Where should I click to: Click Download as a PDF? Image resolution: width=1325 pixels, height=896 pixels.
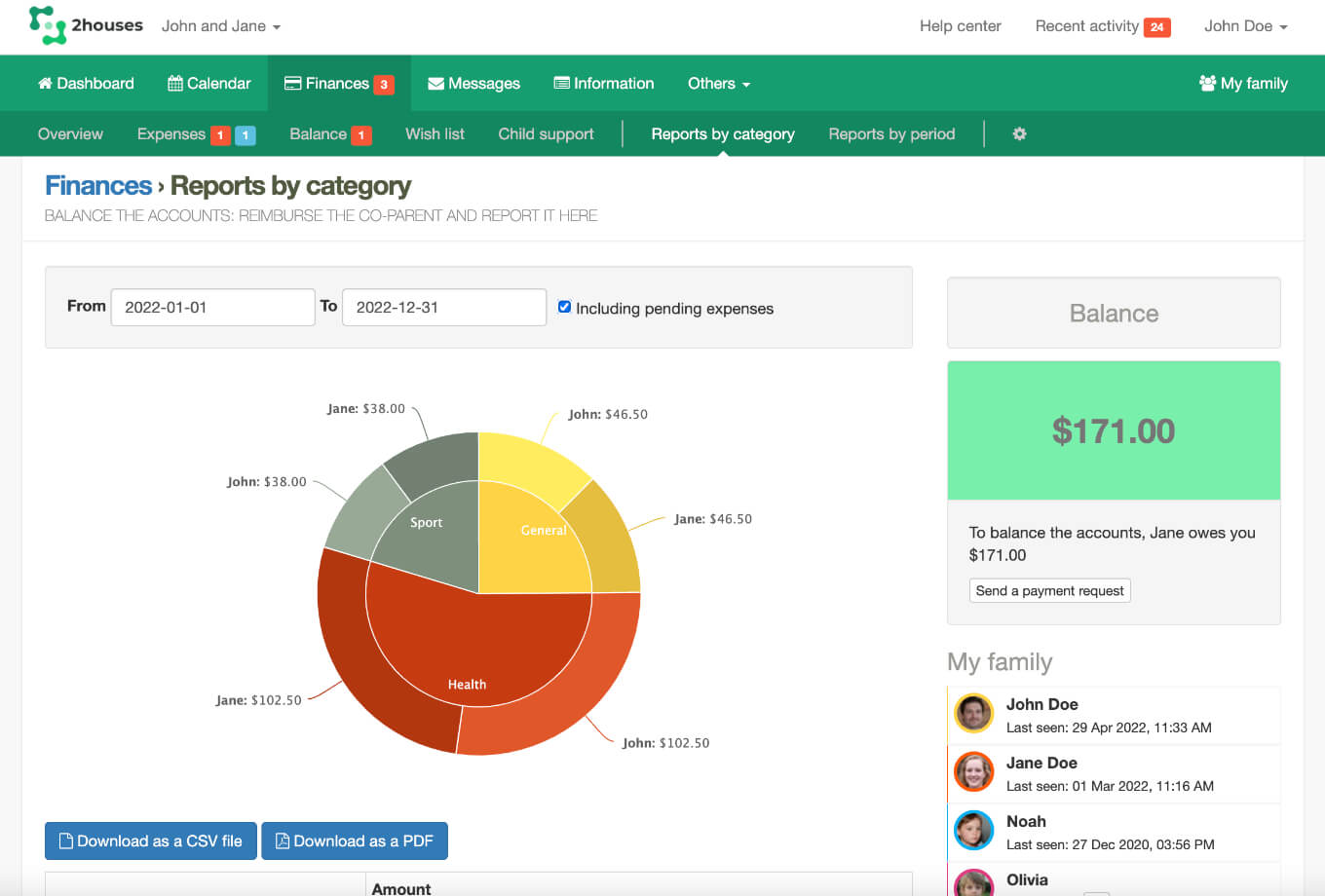click(x=355, y=841)
